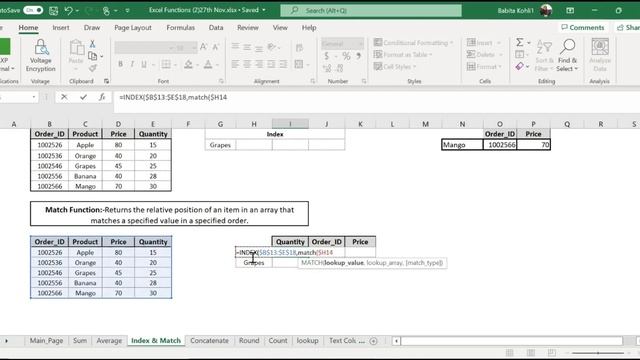Click the Insert Function fx icon
Screen dimensions: 640x360
[102, 97]
